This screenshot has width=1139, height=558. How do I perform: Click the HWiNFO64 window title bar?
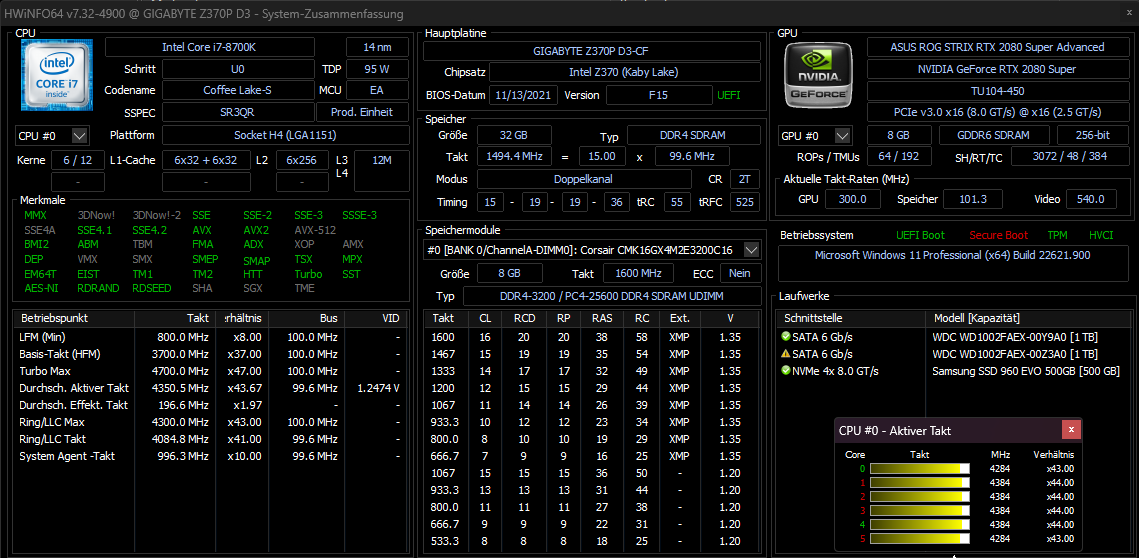pos(570,13)
